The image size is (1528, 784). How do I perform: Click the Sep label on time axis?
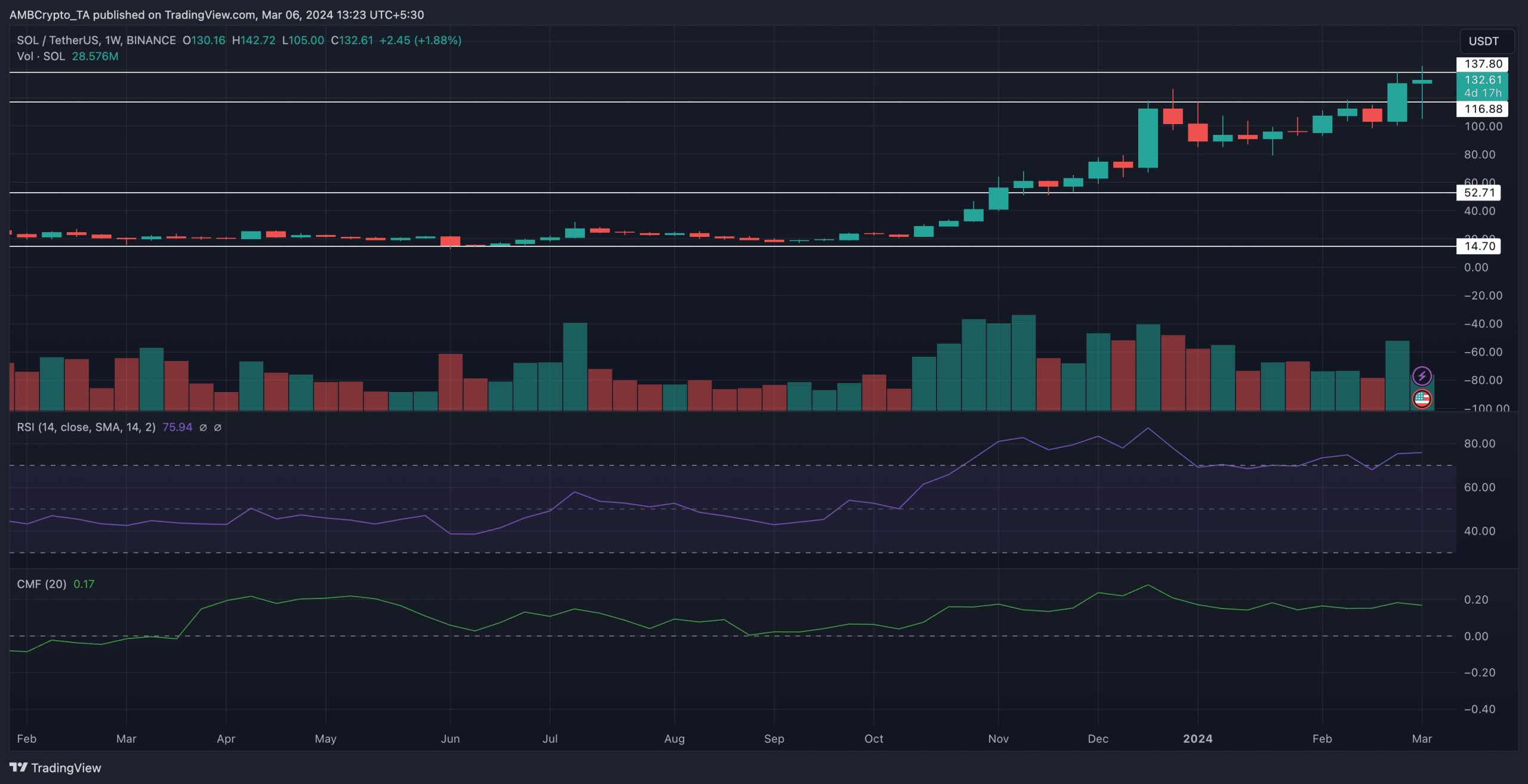(774, 739)
